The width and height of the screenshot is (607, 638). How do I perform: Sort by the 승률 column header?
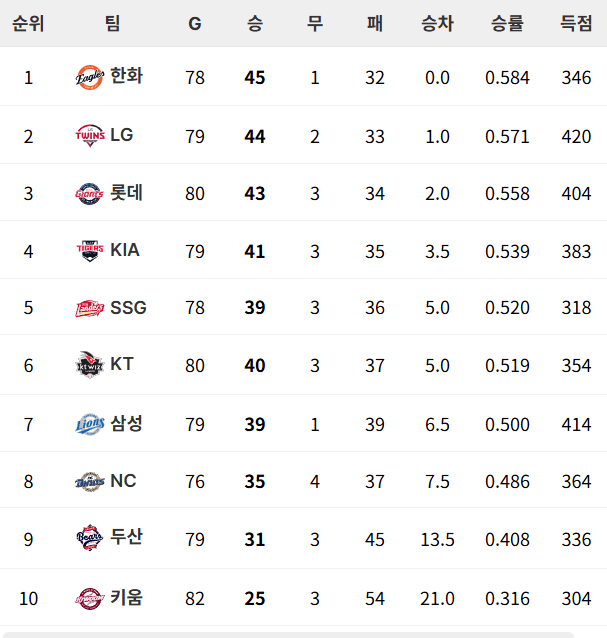click(507, 23)
